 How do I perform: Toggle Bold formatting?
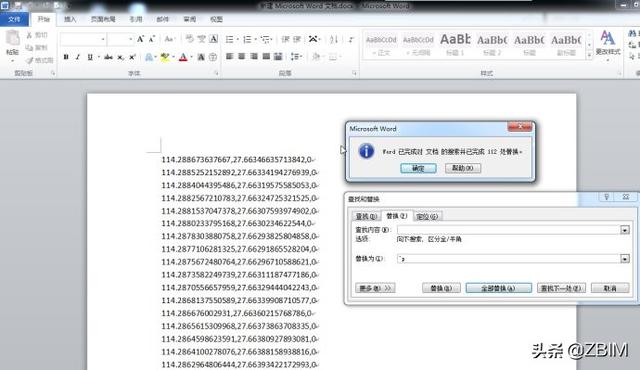(66, 57)
